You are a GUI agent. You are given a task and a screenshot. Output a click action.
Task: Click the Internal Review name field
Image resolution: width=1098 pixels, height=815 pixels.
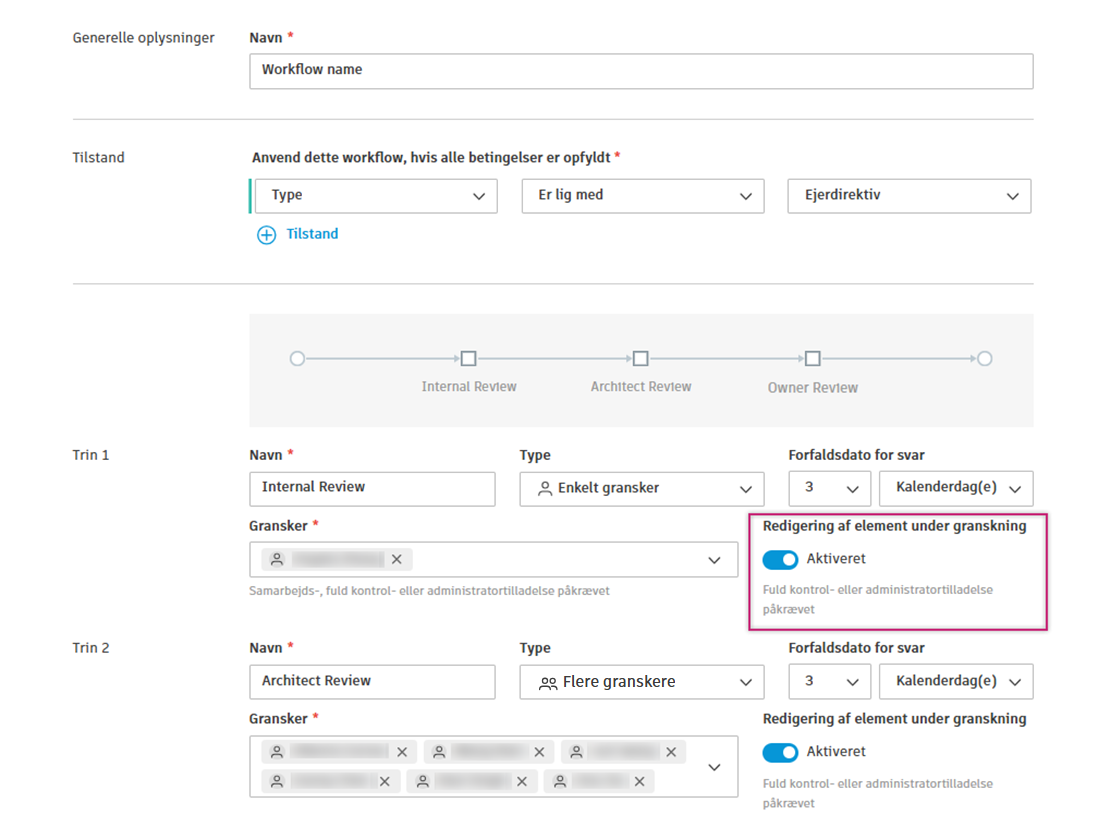[372, 488]
